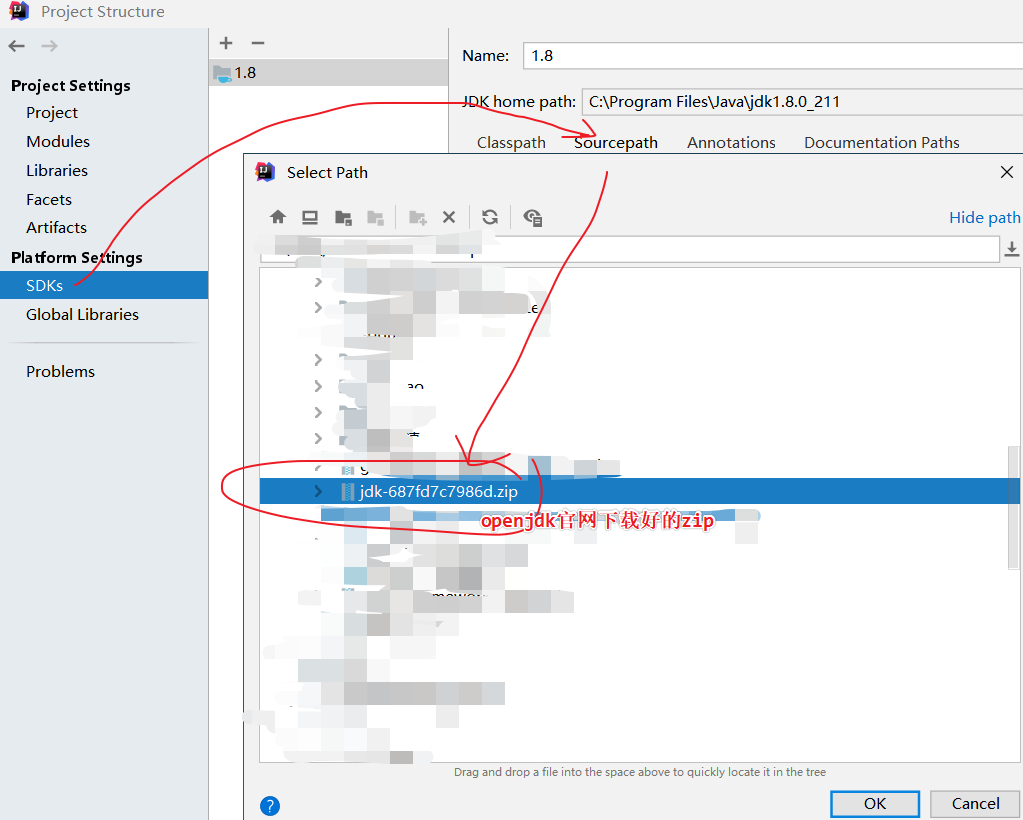
Task: Switch to Classpath tab
Action: coord(511,143)
